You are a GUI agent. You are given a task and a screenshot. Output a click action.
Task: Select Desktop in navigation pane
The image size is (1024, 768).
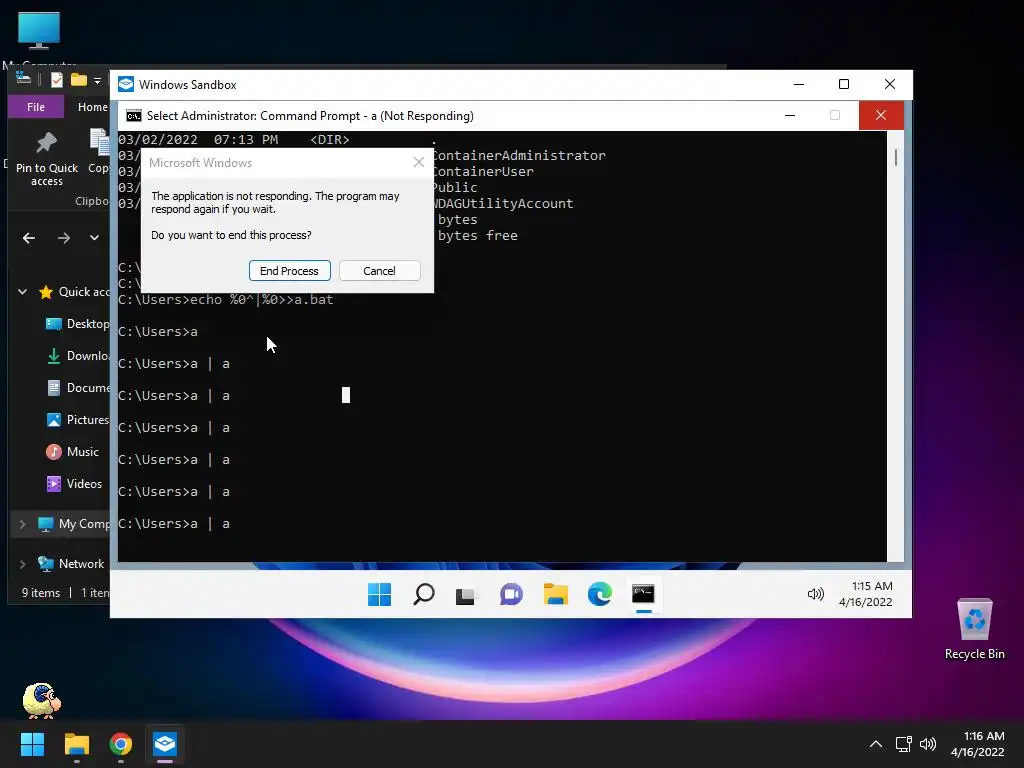(78, 324)
